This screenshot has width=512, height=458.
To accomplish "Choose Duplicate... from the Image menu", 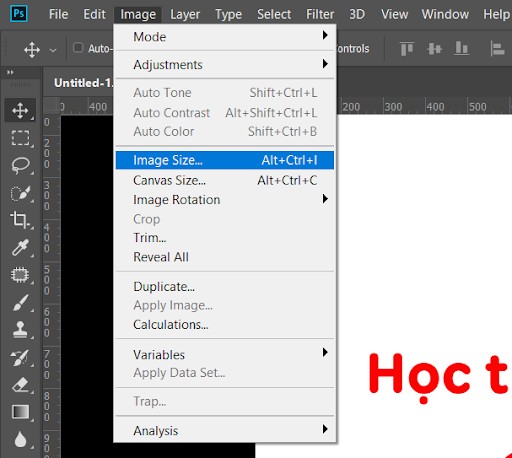I will click(x=225, y=286).
